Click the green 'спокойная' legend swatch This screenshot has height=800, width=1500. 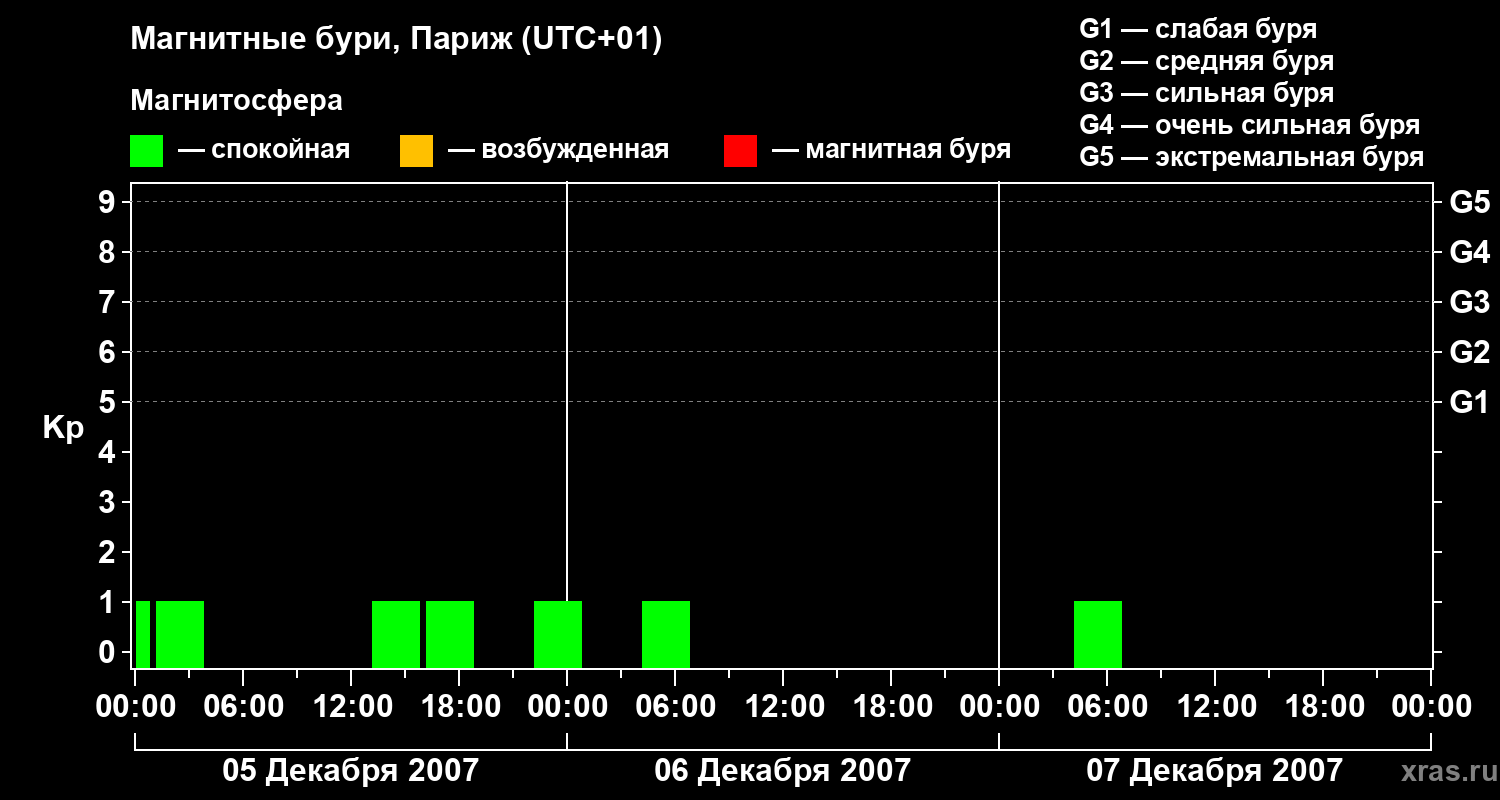coord(146,151)
